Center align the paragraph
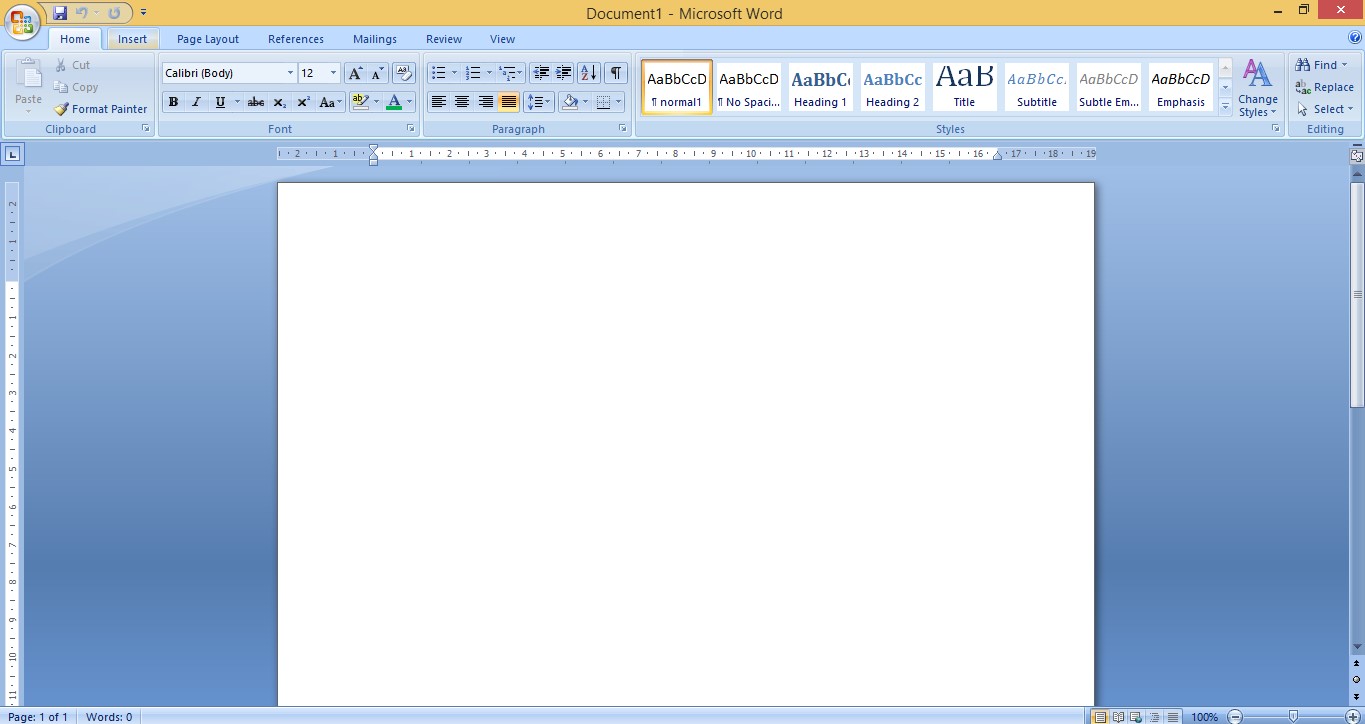 (461, 102)
